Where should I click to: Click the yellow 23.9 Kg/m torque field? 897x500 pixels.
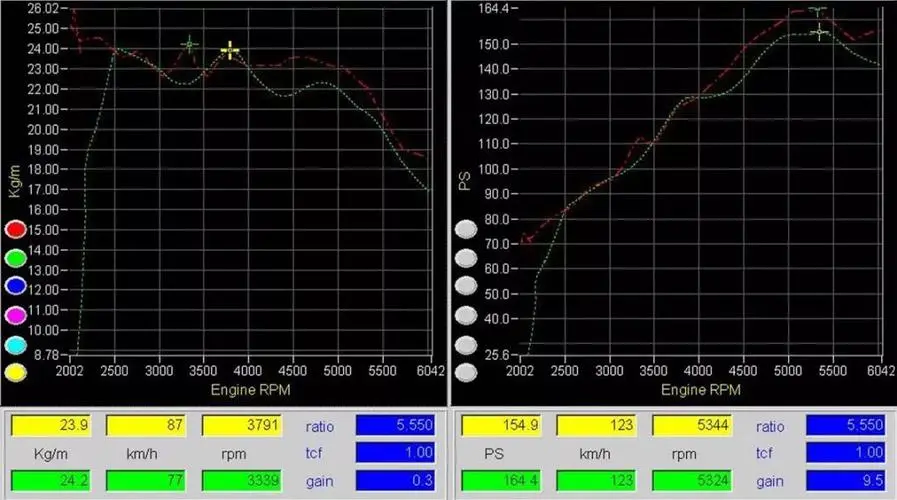tap(50, 425)
